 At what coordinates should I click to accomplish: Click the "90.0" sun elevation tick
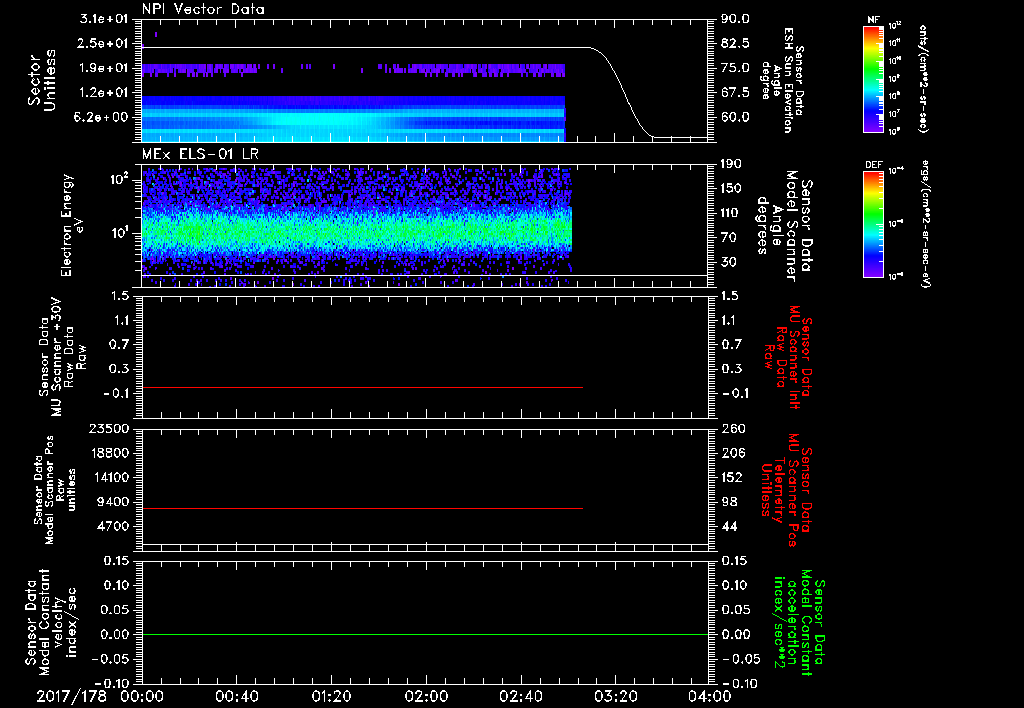coord(735,19)
